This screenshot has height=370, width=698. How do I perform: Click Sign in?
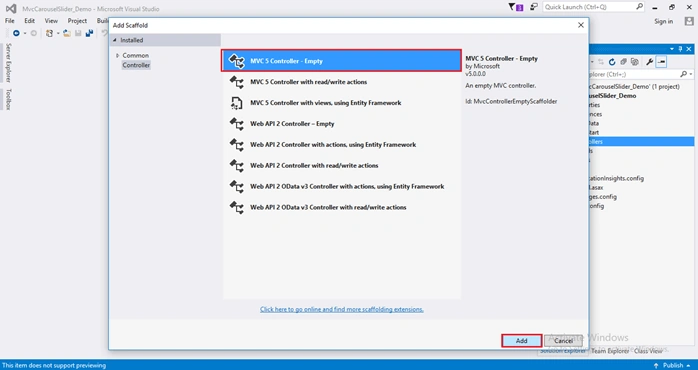click(x=663, y=21)
